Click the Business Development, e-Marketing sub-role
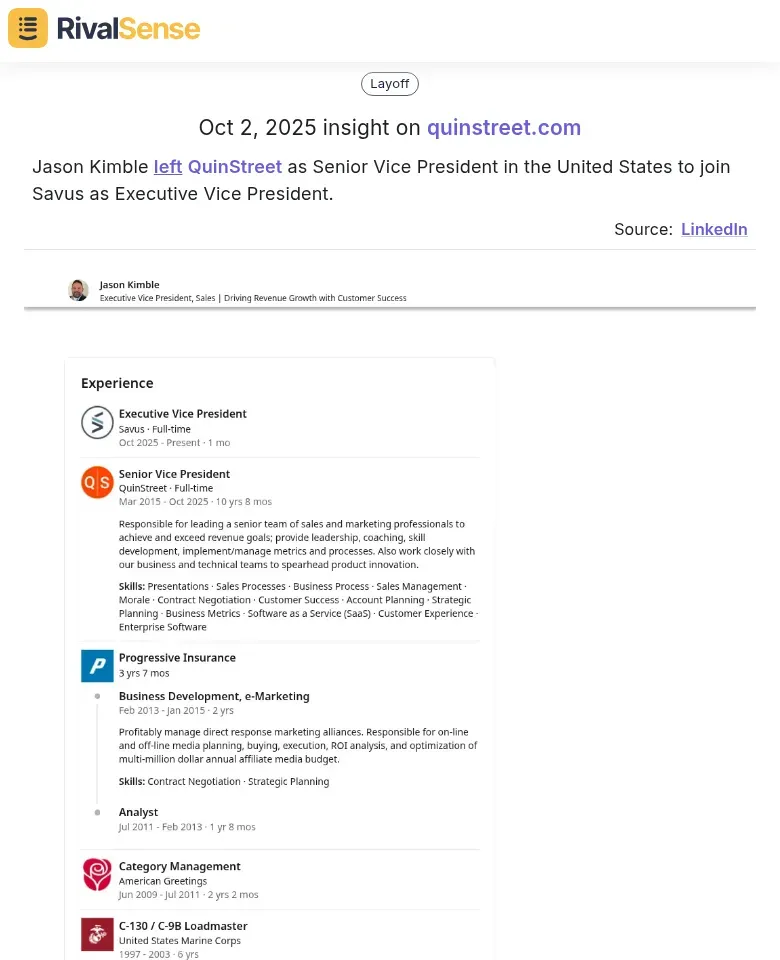780x960 pixels. [x=214, y=695]
